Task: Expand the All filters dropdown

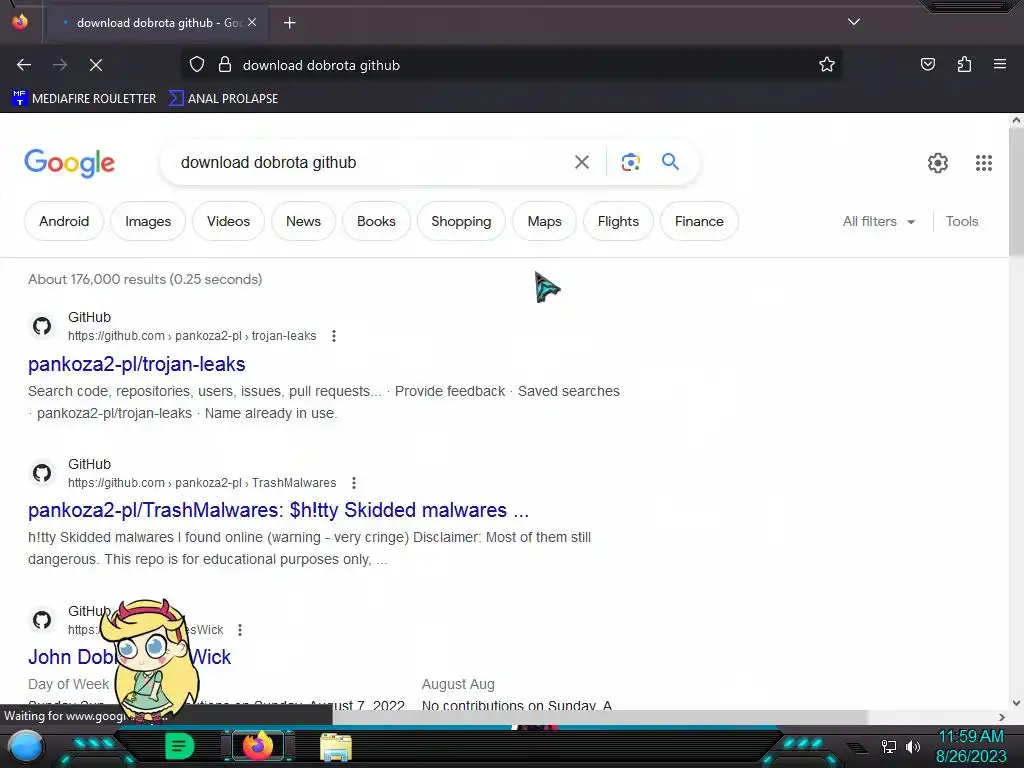Action: pyautogui.click(x=879, y=221)
